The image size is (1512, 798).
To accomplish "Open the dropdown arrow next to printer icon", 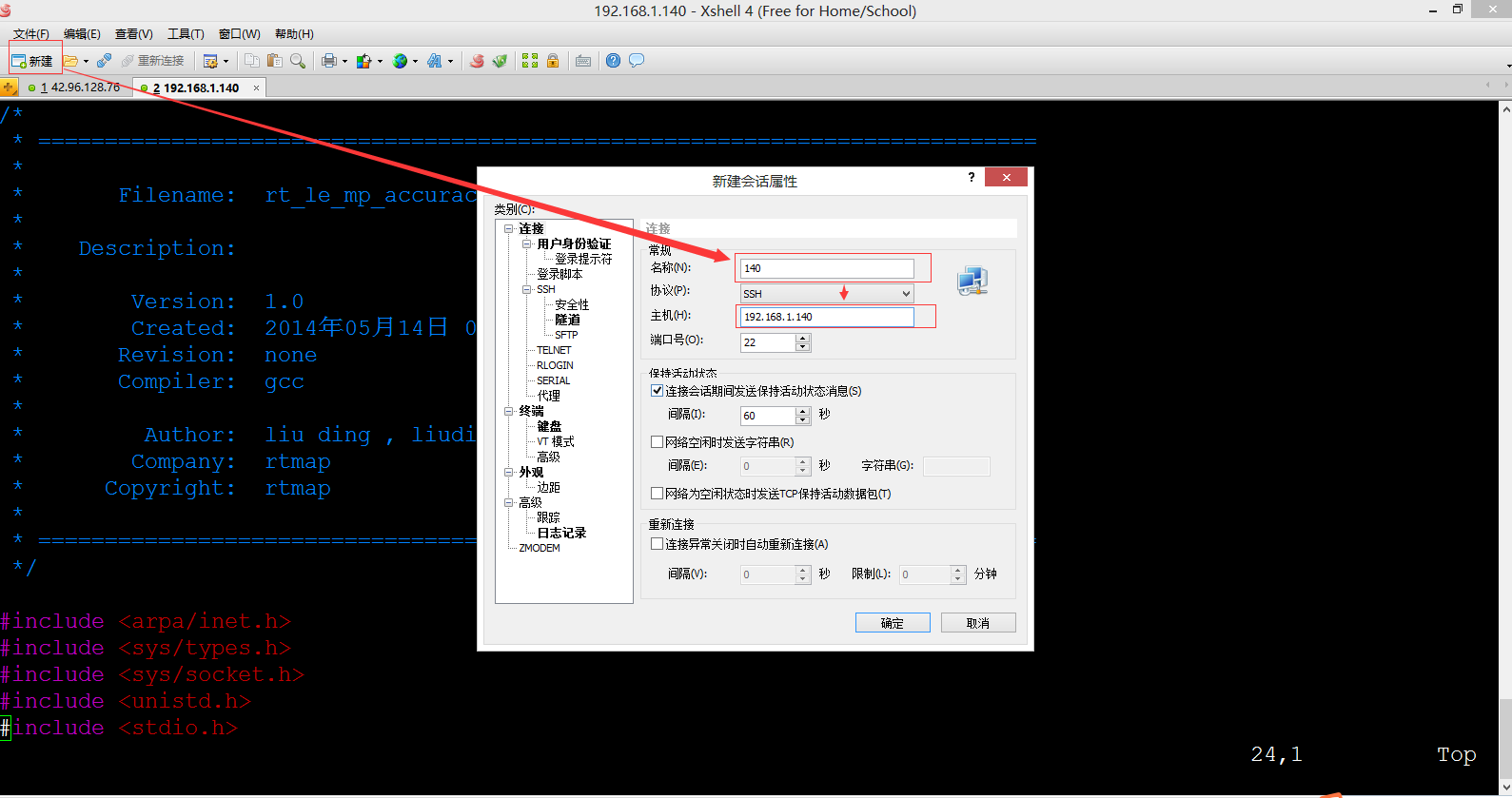I will 344,61.
